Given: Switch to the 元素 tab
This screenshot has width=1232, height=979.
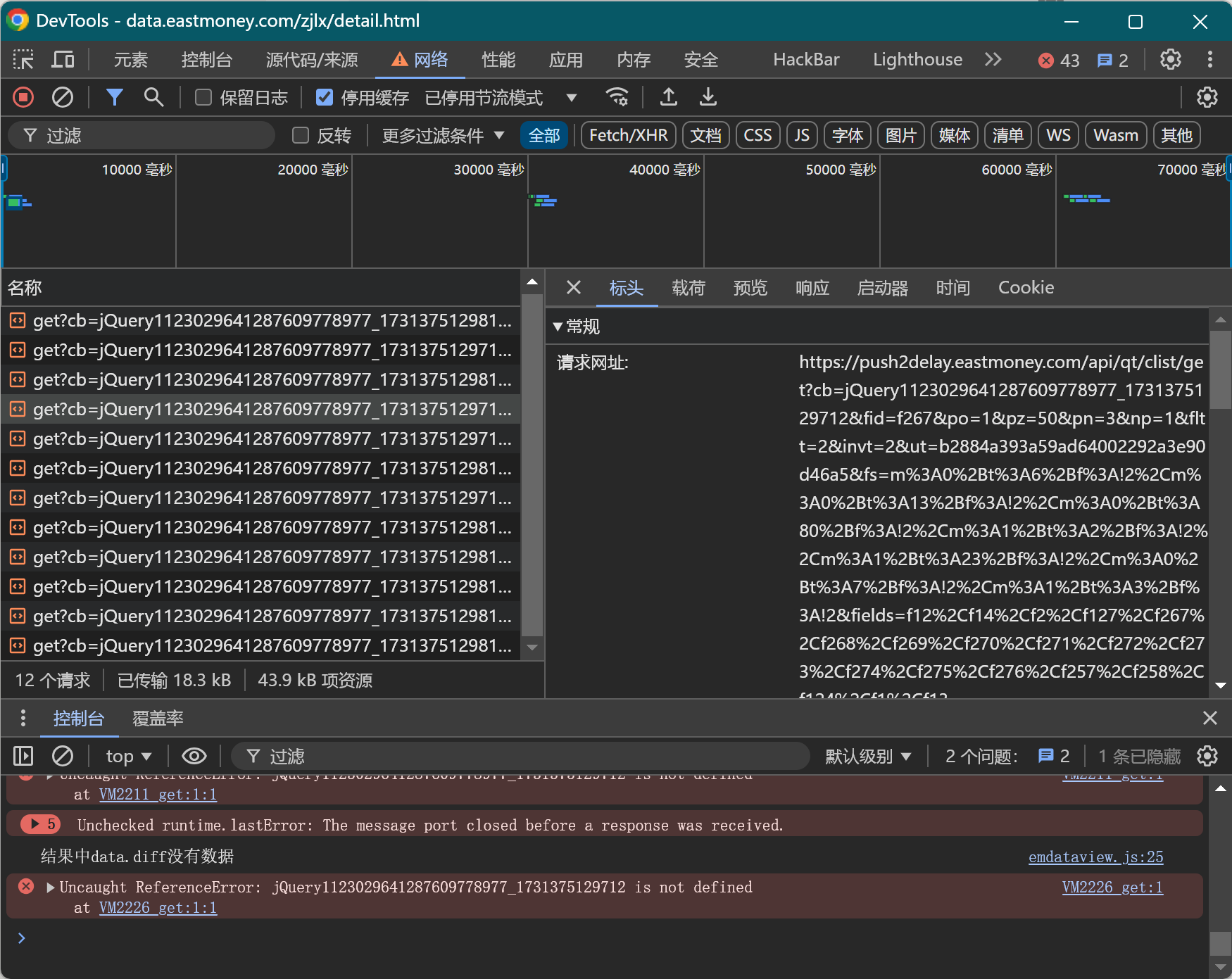Looking at the screenshot, I should tap(131, 60).
